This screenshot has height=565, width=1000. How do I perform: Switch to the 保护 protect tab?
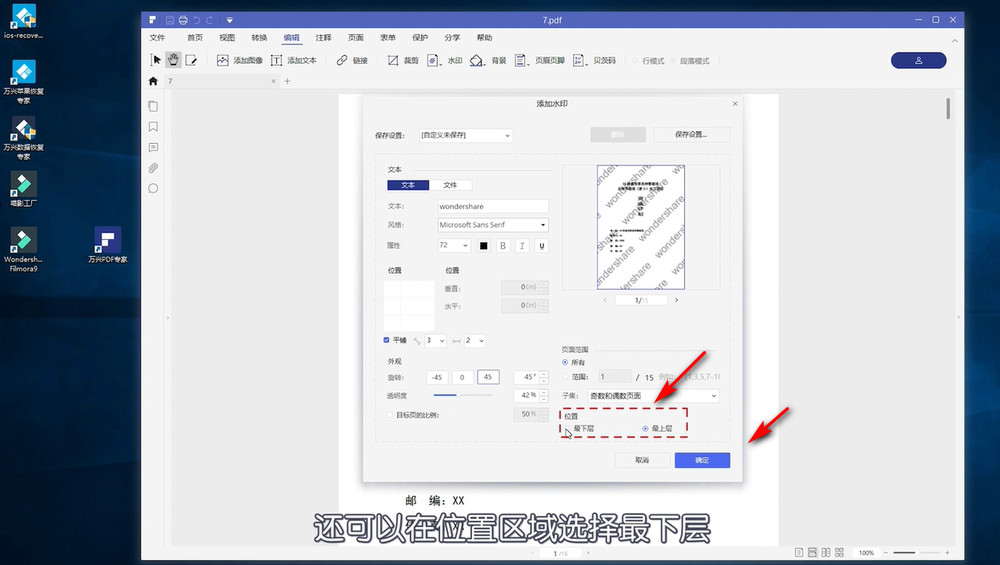[x=420, y=38]
